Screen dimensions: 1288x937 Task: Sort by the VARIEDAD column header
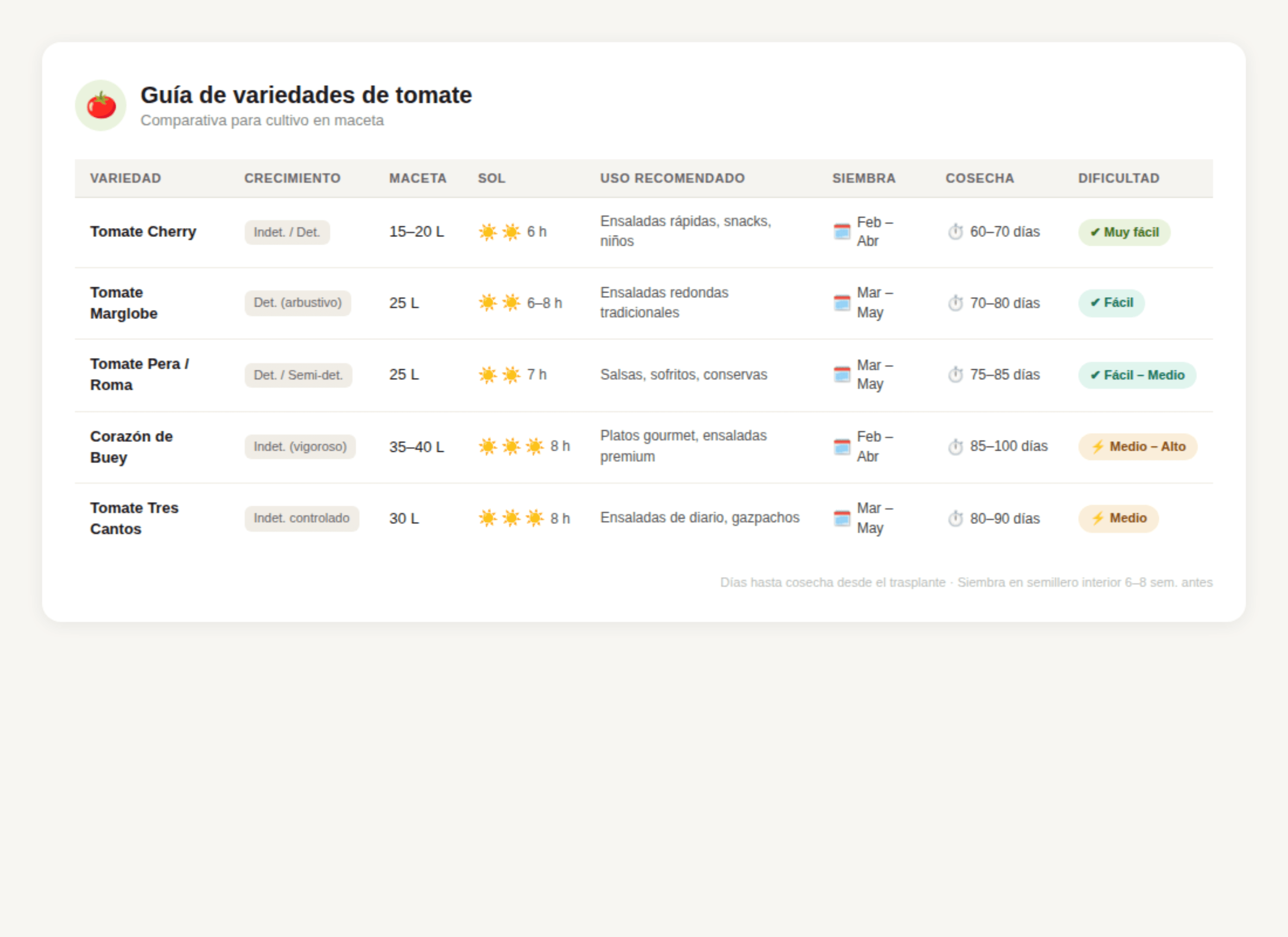(125, 178)
